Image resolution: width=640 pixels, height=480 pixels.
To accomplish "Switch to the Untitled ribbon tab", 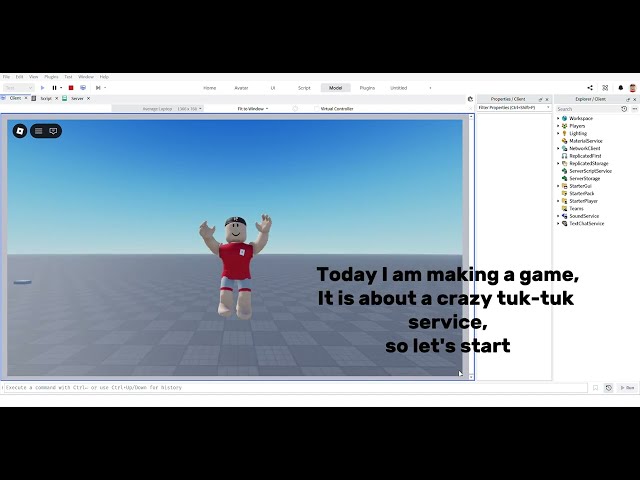I will point(399,88).
